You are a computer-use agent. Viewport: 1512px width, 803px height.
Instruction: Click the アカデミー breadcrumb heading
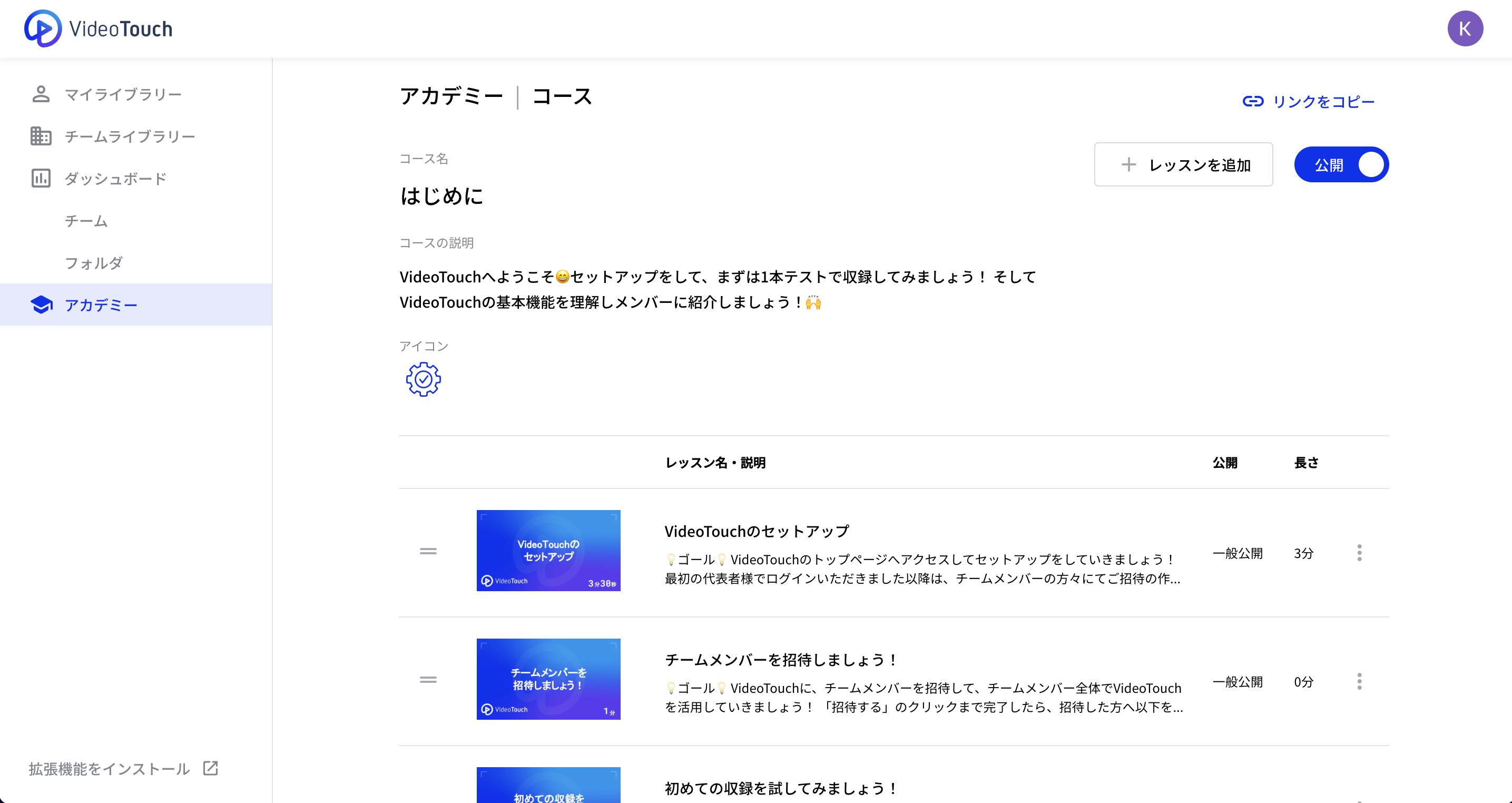(451, 96)
